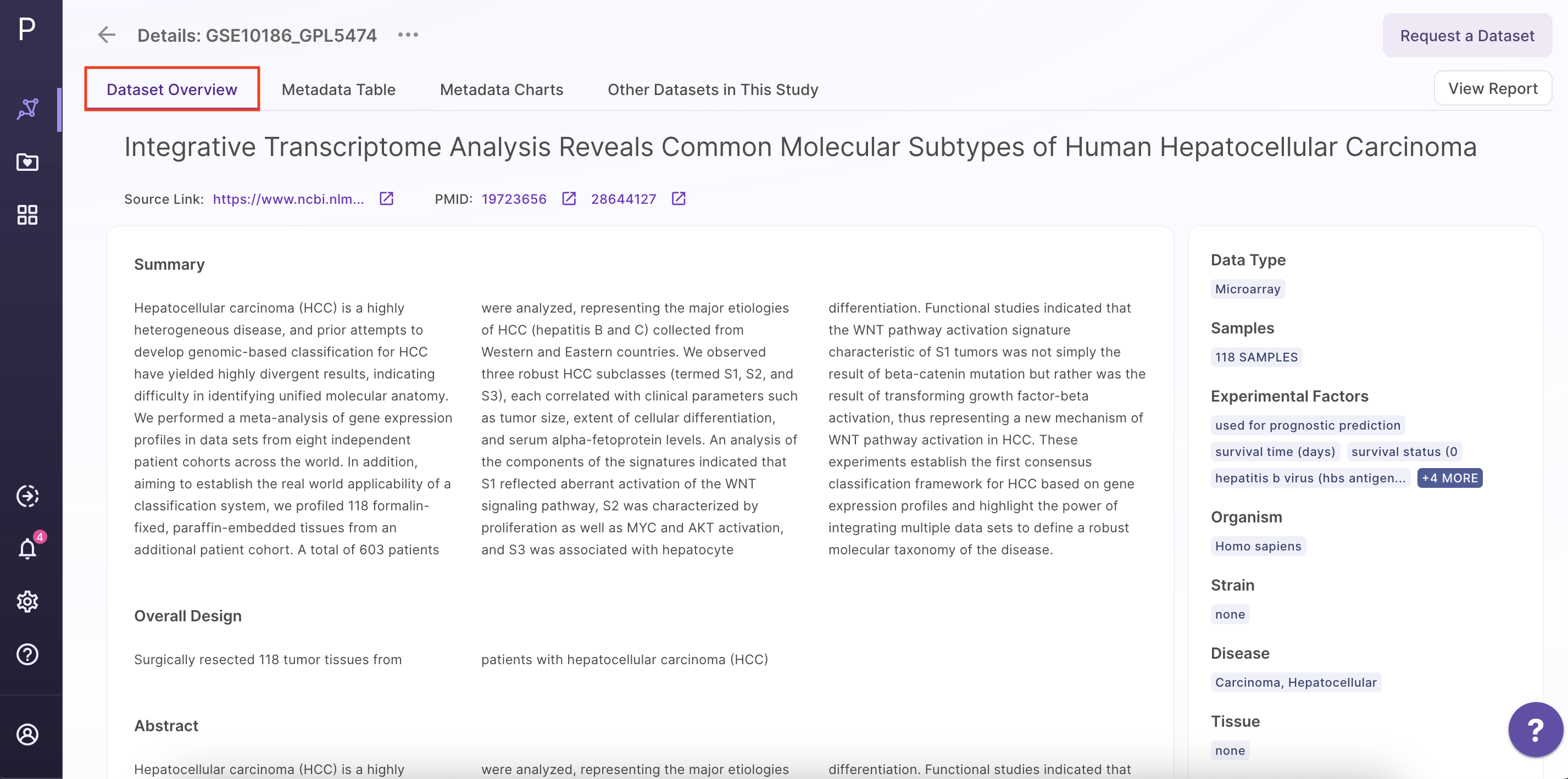Open Other Datasets in This Study tab
Viewport: 1568px width, 779px height.
pyautogui.click(x=713, y=90)
